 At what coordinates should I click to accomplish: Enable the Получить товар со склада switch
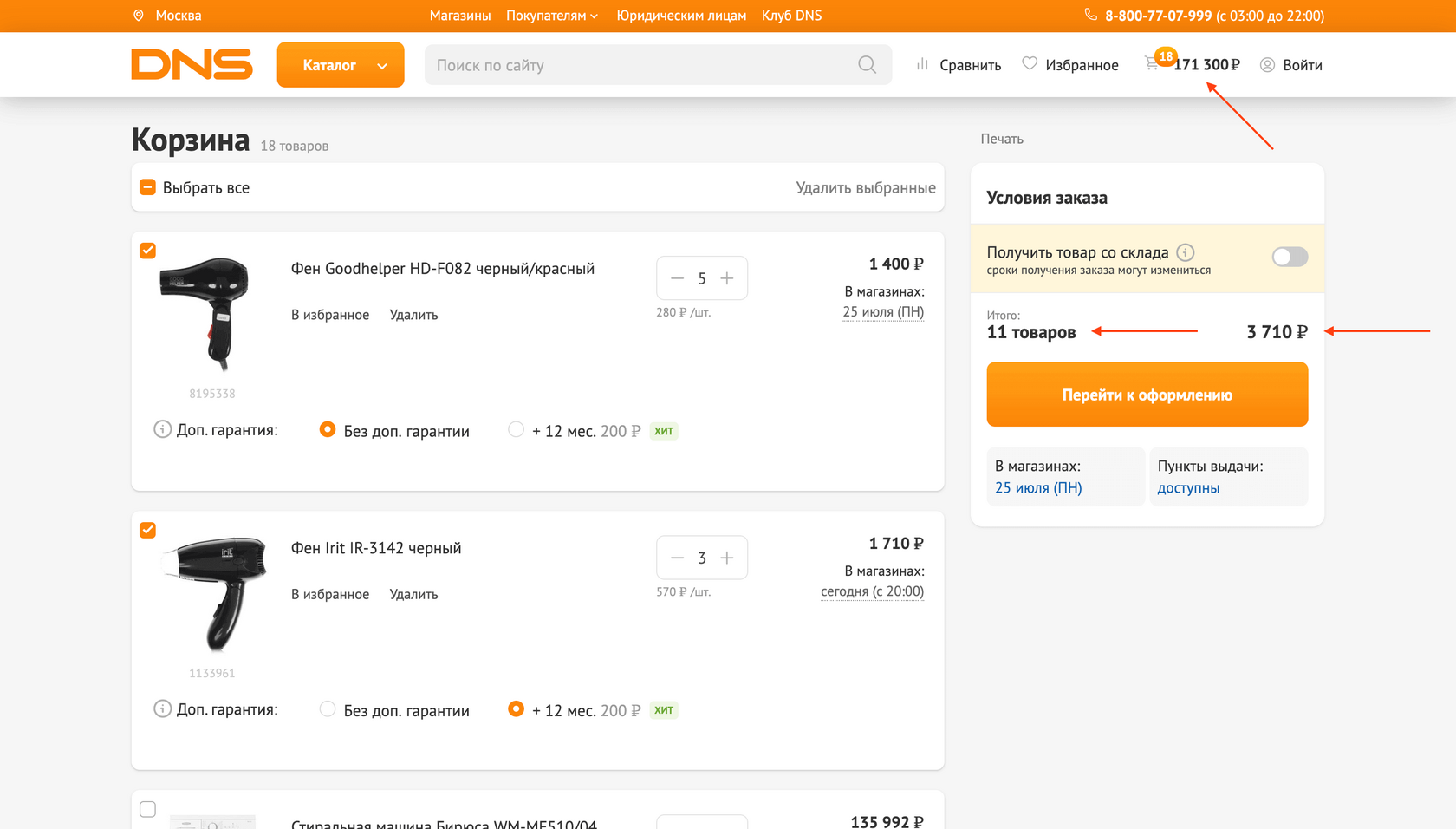[x=1290, y=257]
